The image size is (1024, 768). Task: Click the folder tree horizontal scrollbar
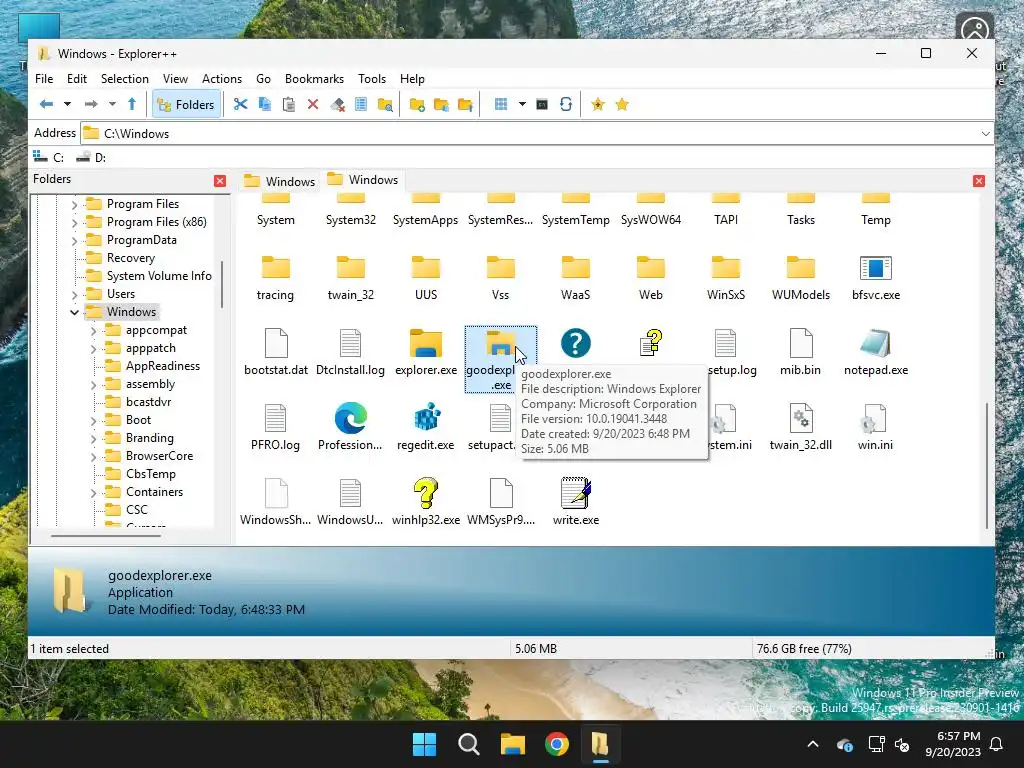(106, 536)
